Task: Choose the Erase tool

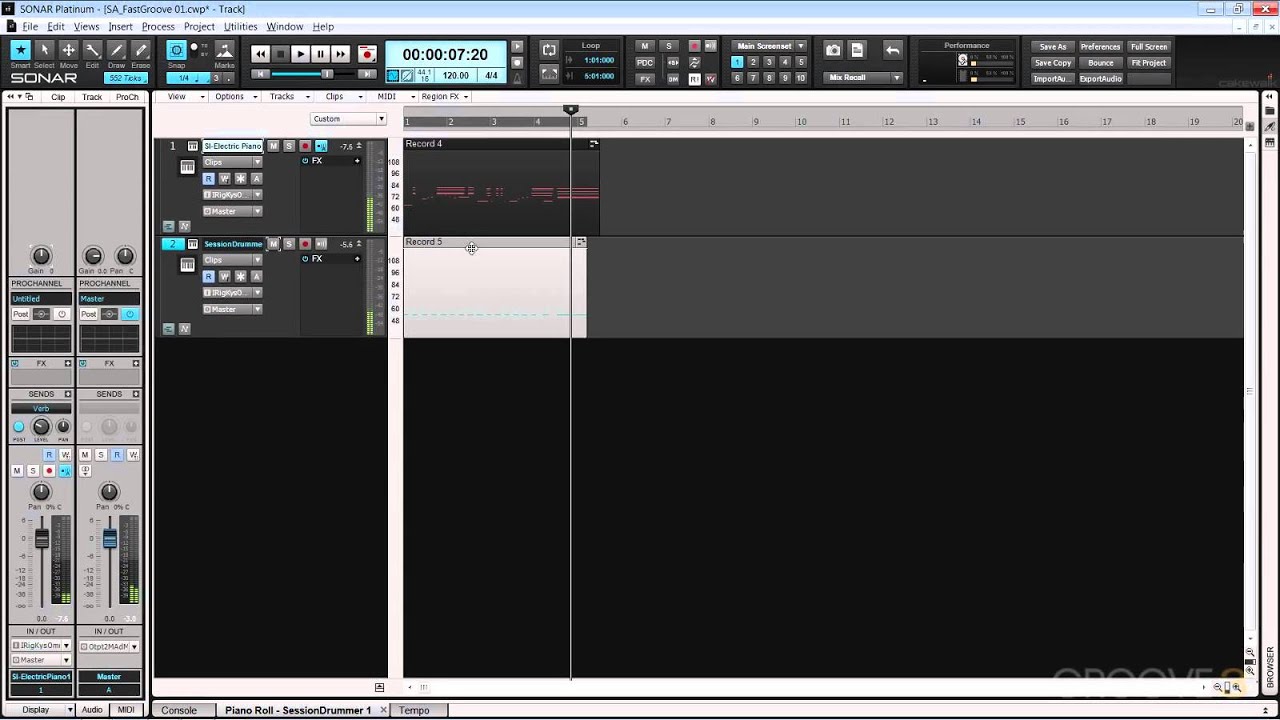Action: (x=140, y=50)
